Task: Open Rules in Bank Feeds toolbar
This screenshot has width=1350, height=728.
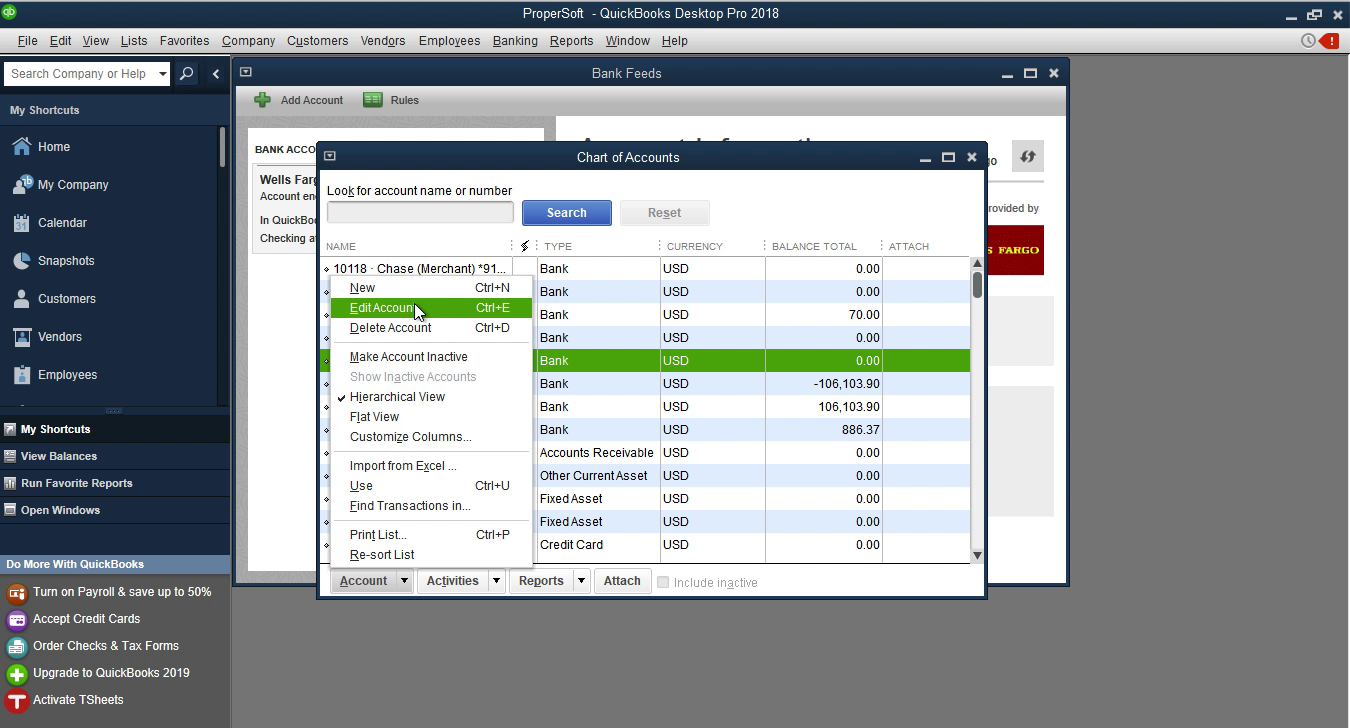Action: click(391, 100)
